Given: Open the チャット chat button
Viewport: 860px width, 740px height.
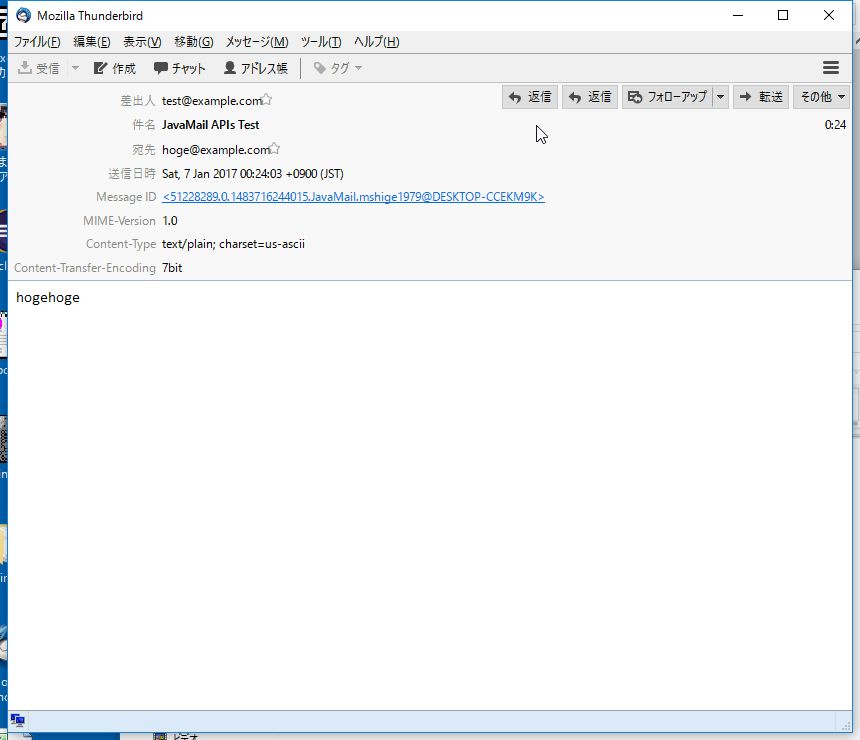Looking at the screenshot, I should pyautogui.click(x=179, y=68).
